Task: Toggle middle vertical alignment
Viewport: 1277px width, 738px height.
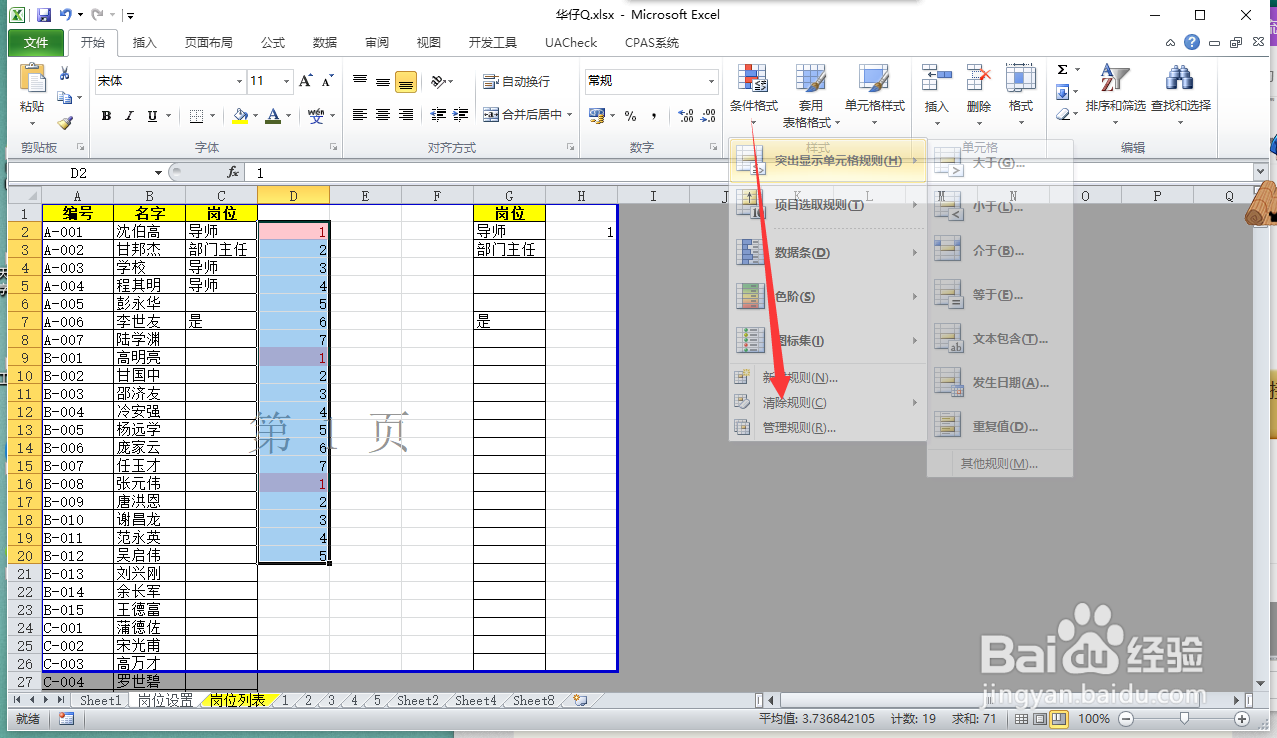Action: click(x=383, y=81)
